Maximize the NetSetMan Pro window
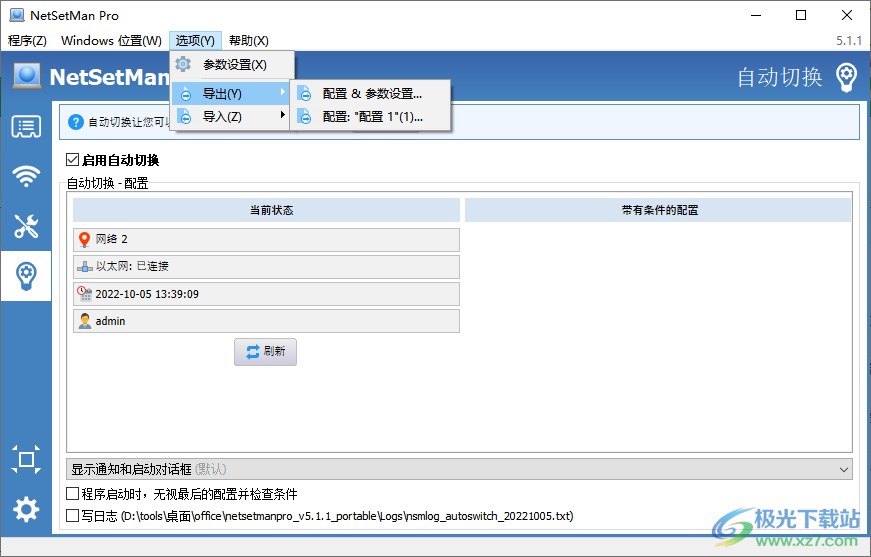The height and width of the screenshot is (557, 871). [800, 15]
